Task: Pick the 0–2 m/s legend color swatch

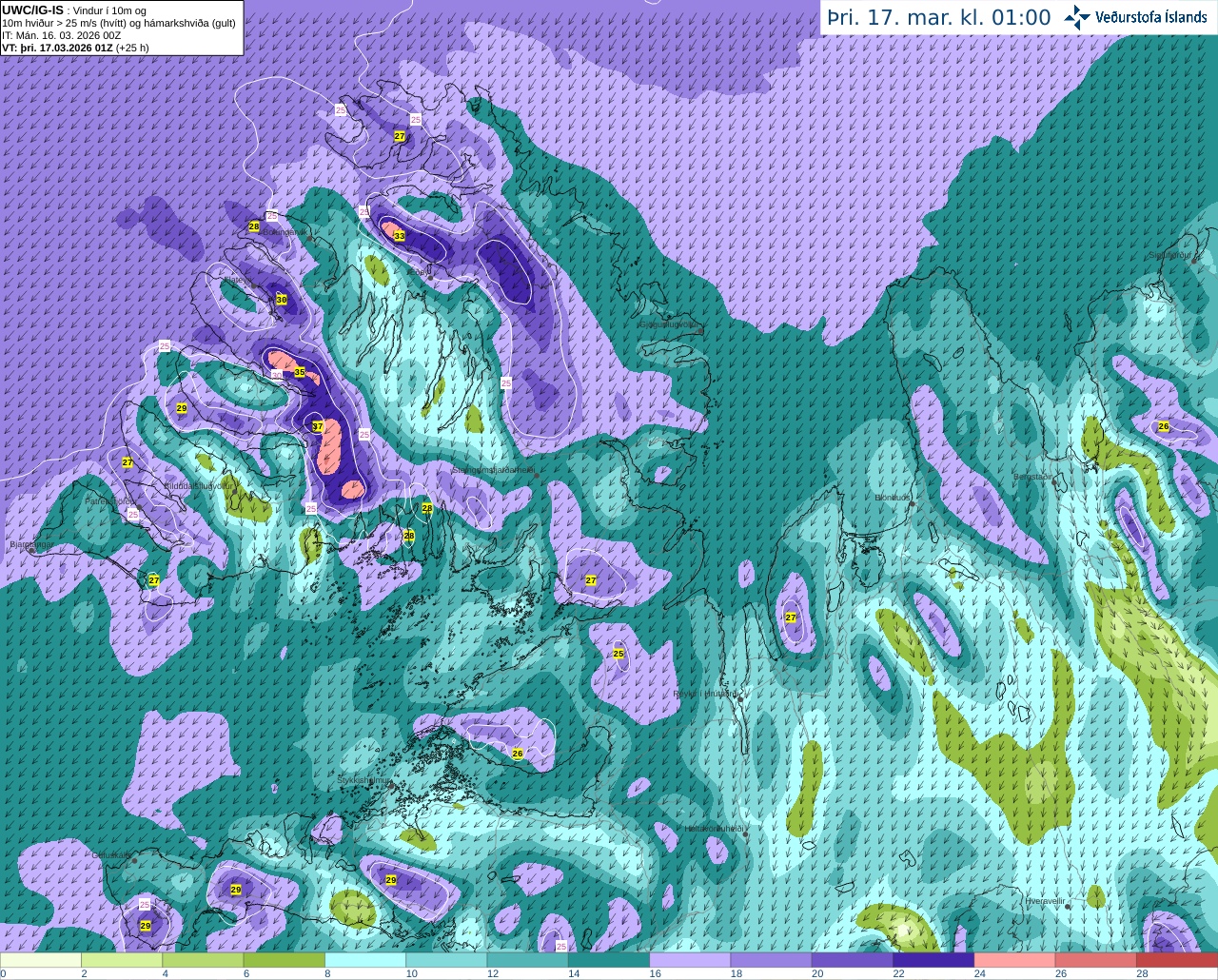Action: 41,960
